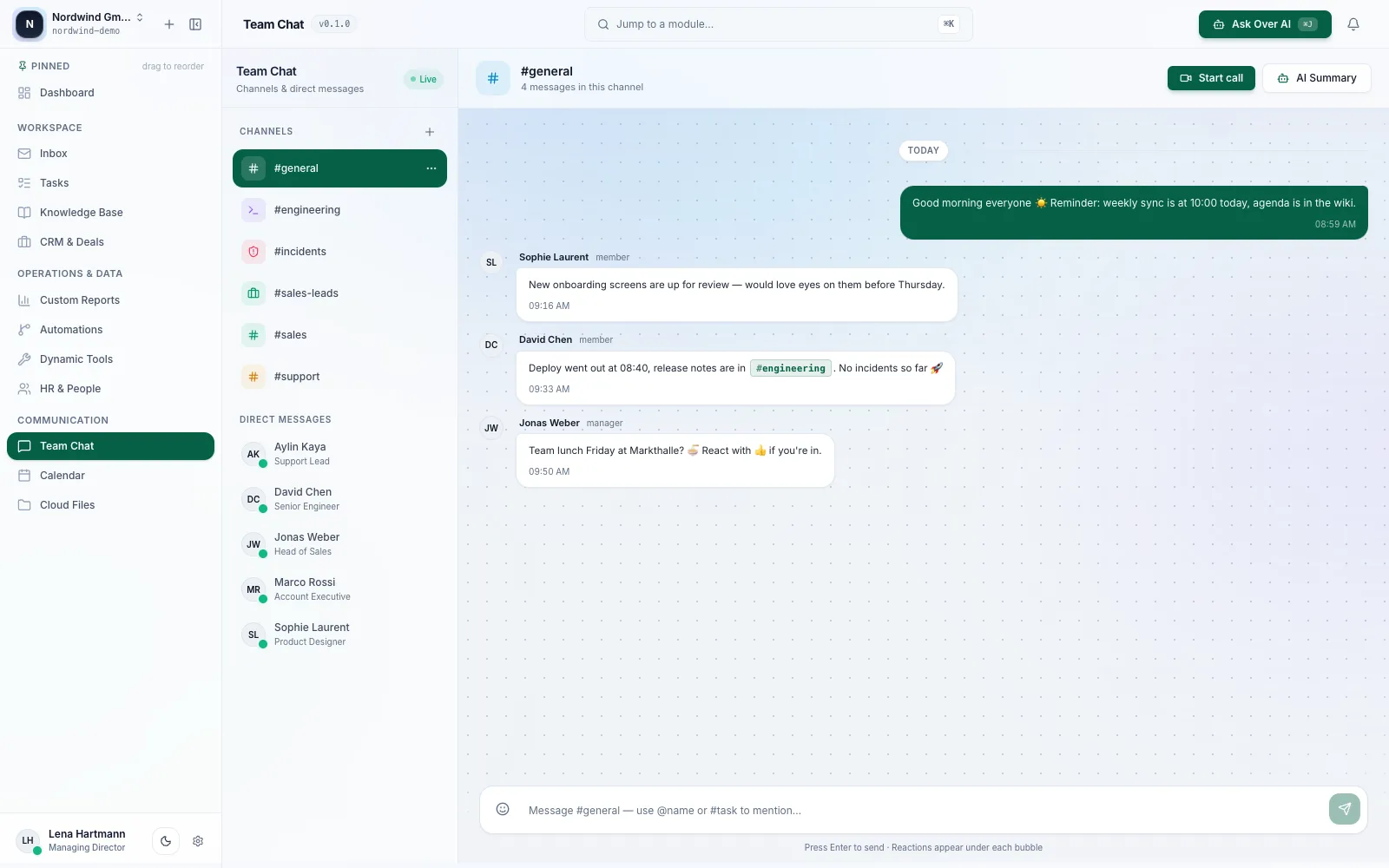Open Inbox in sidebar

pos(110,154)
